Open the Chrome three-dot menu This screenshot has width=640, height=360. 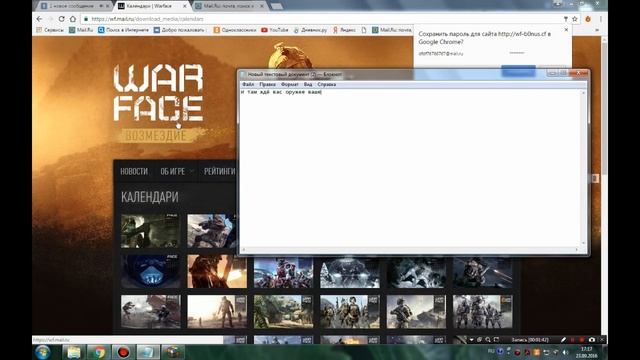point(600,19)
